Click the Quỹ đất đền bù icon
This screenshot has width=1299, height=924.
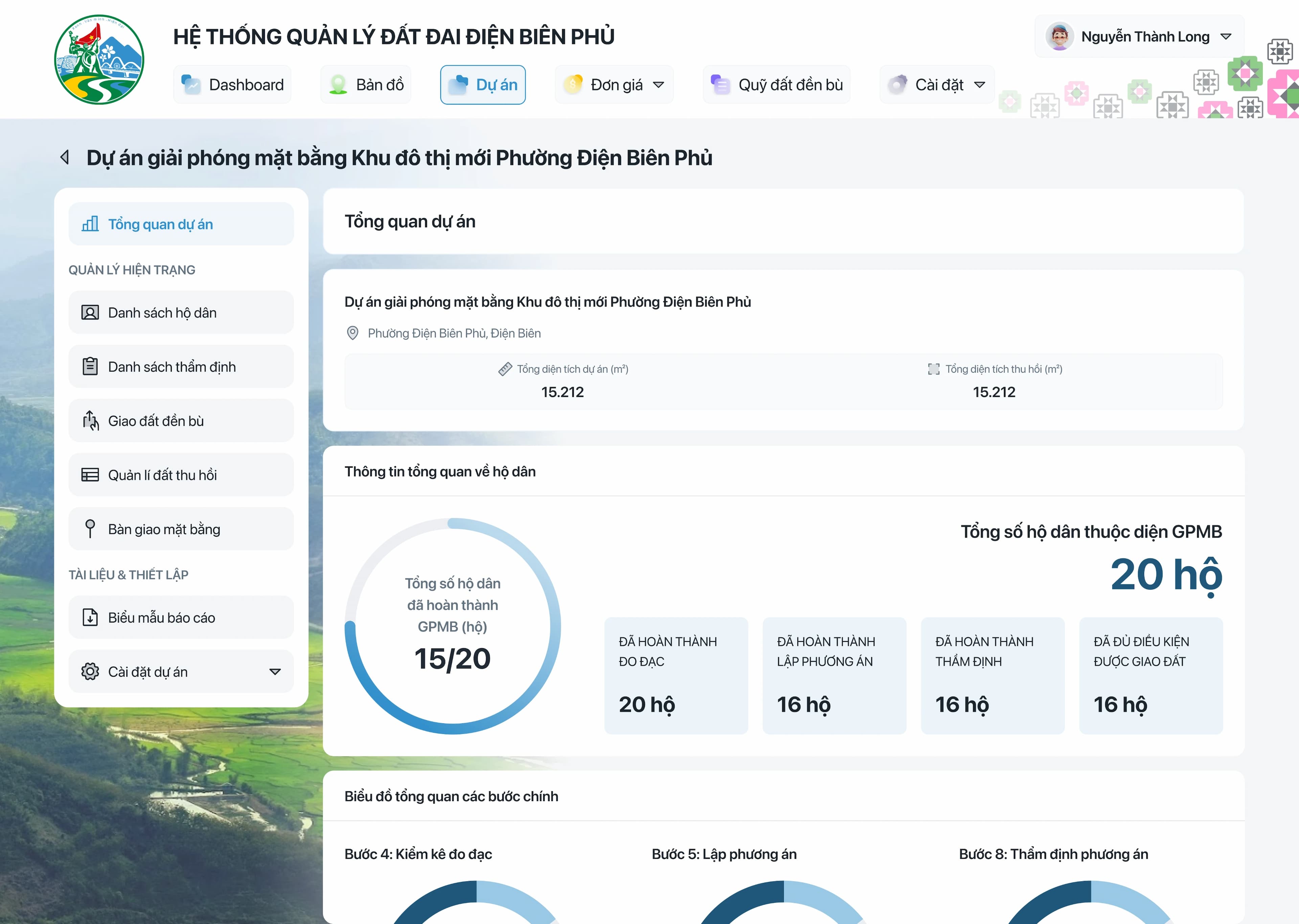coord(720,85)
